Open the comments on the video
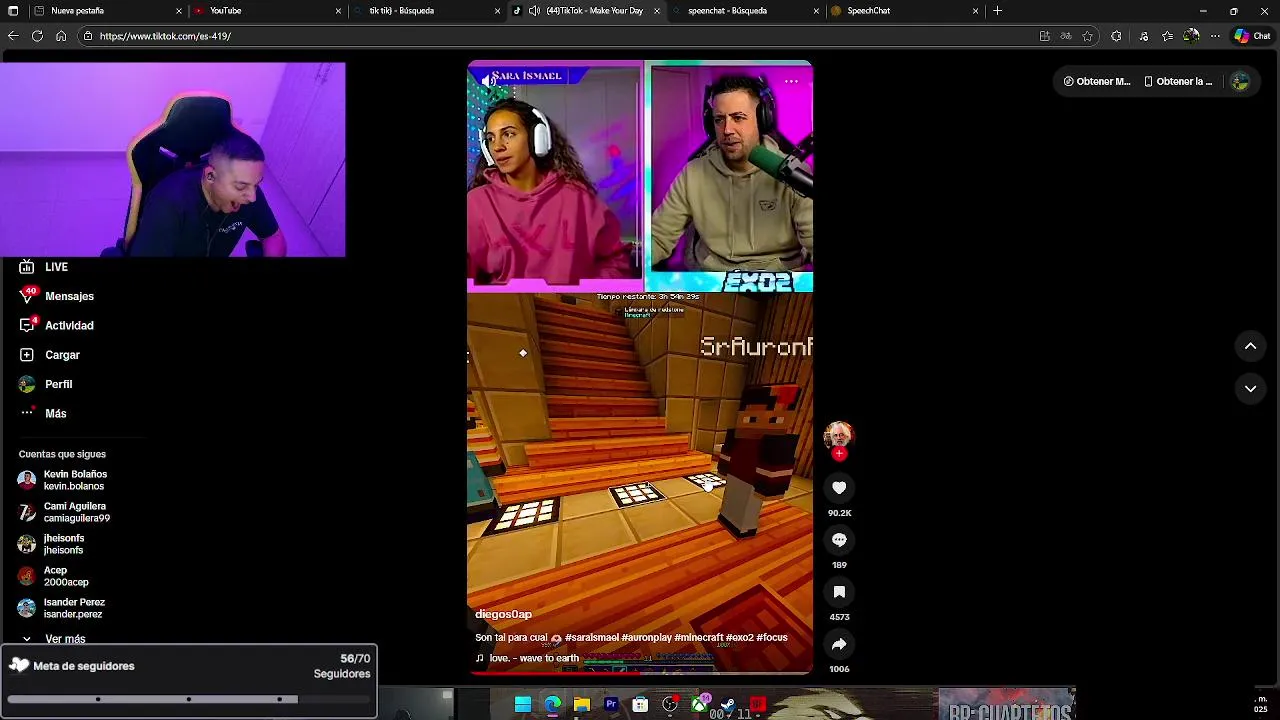Image resolution: width=1280 pixels, height=720 pixels. point(839,540)
